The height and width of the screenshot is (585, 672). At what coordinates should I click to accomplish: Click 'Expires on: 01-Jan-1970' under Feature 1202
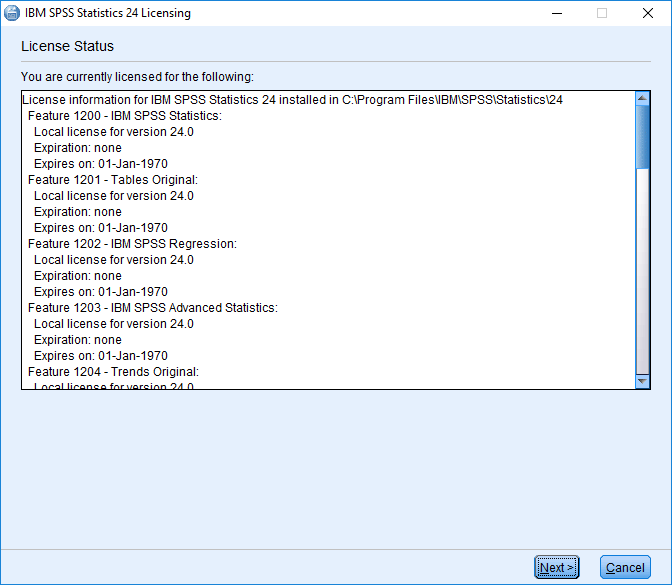click(101, 292)
